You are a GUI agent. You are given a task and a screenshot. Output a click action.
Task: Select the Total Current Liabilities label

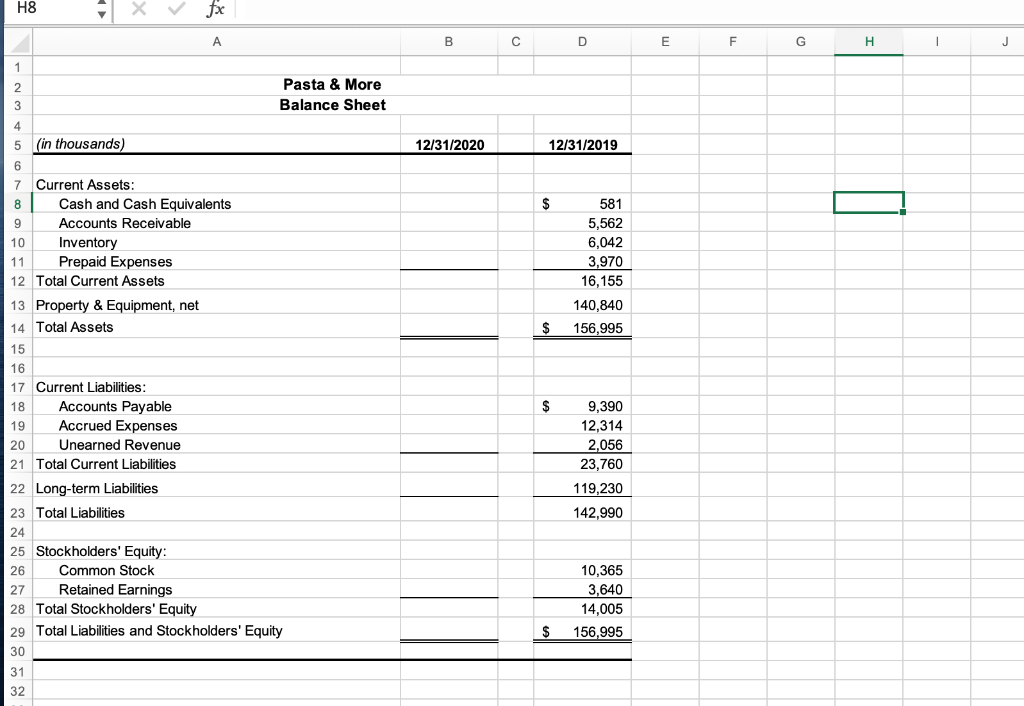click(x=106, y=464)
